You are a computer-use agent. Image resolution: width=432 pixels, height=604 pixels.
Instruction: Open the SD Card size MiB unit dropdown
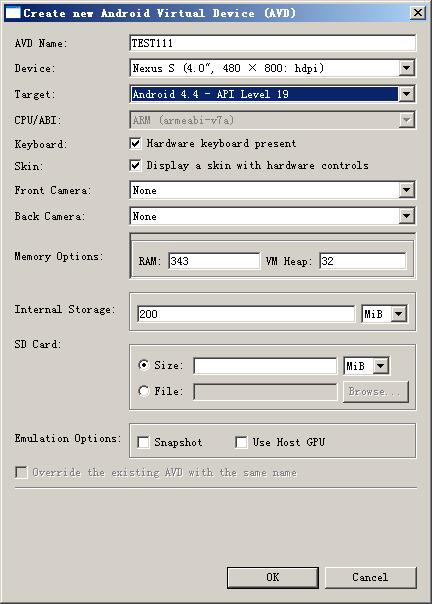(366, 366)
